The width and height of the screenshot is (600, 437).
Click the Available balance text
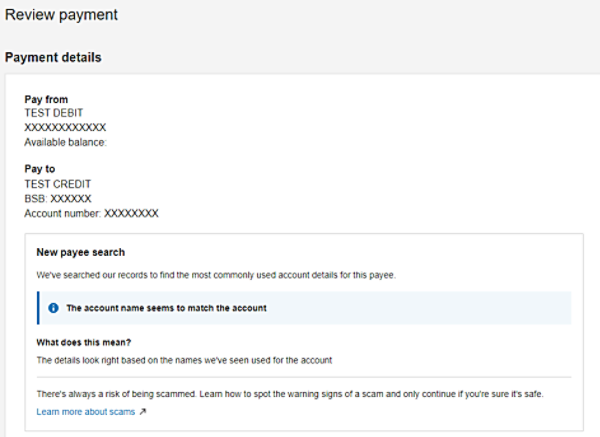click(x=65, y=142)
